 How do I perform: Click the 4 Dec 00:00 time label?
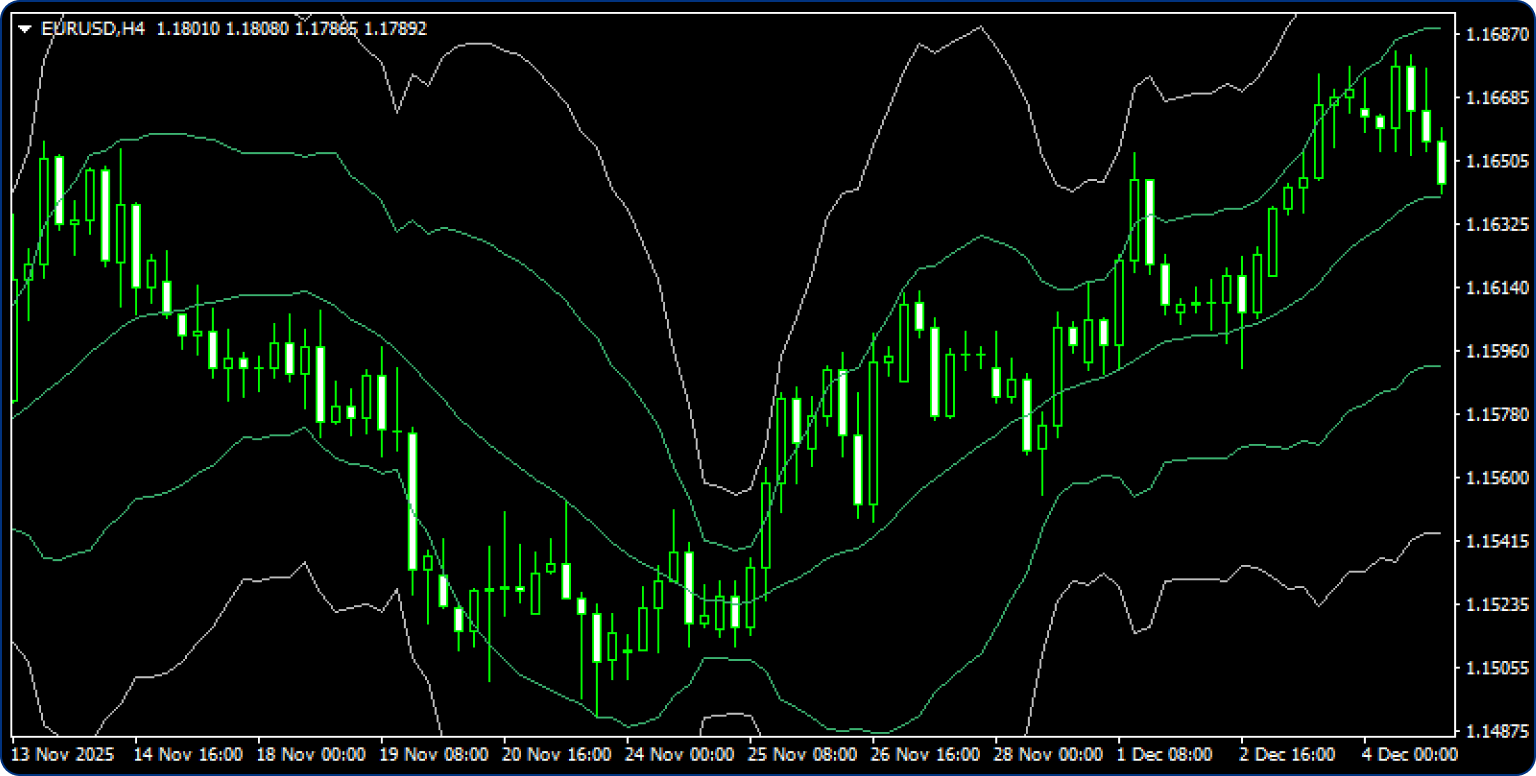tap(1408, 754)
